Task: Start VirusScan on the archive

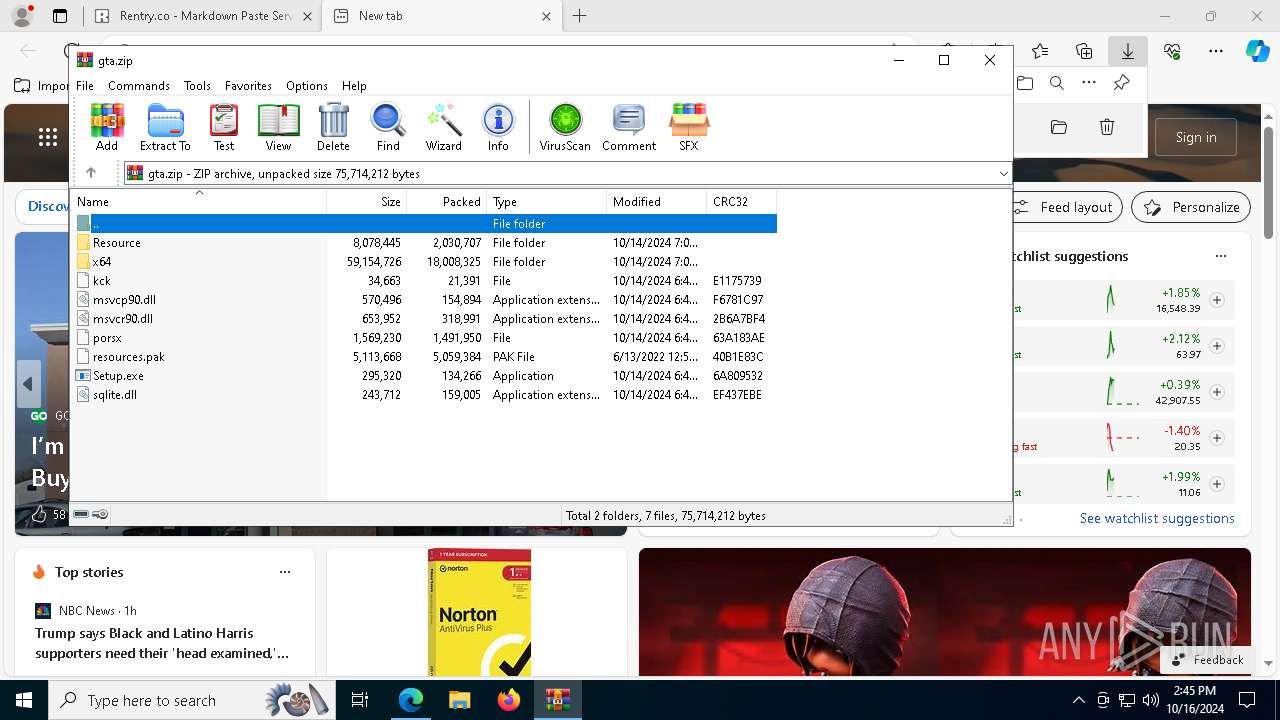Action: click(x=565, y=127)
